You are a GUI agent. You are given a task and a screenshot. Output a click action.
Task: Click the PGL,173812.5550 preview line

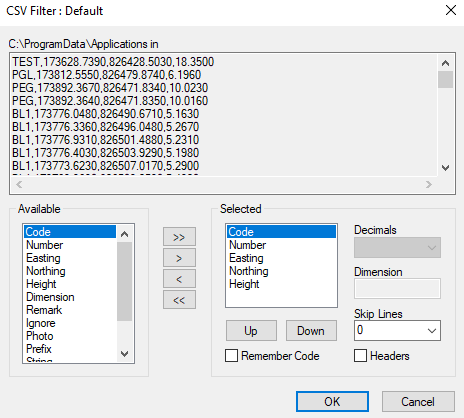point(107,75)
